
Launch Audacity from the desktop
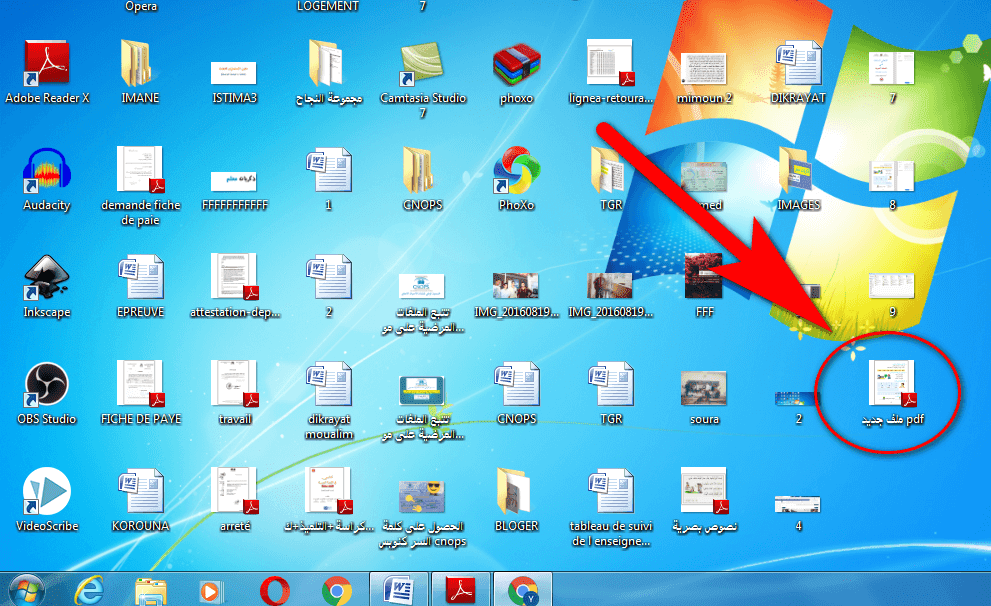click(x=46, y=169)
